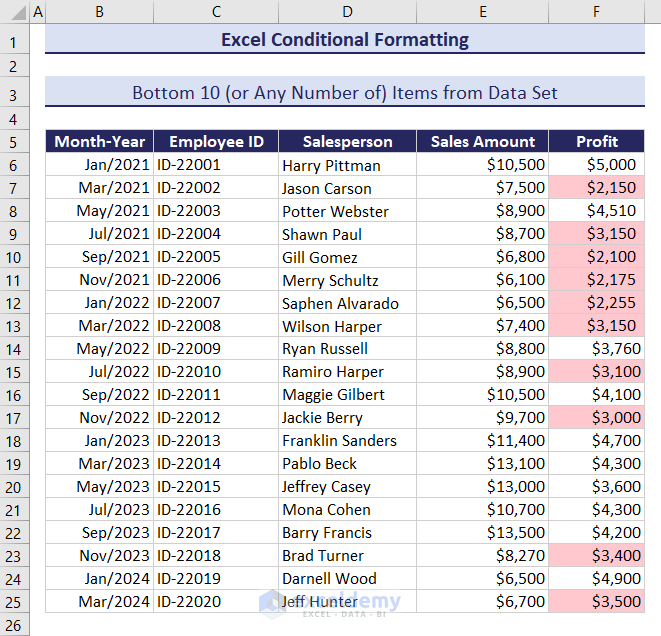Screen dimensions: 661x636
Task: Click the Sales Amount header cell
Action: point(483,141)
